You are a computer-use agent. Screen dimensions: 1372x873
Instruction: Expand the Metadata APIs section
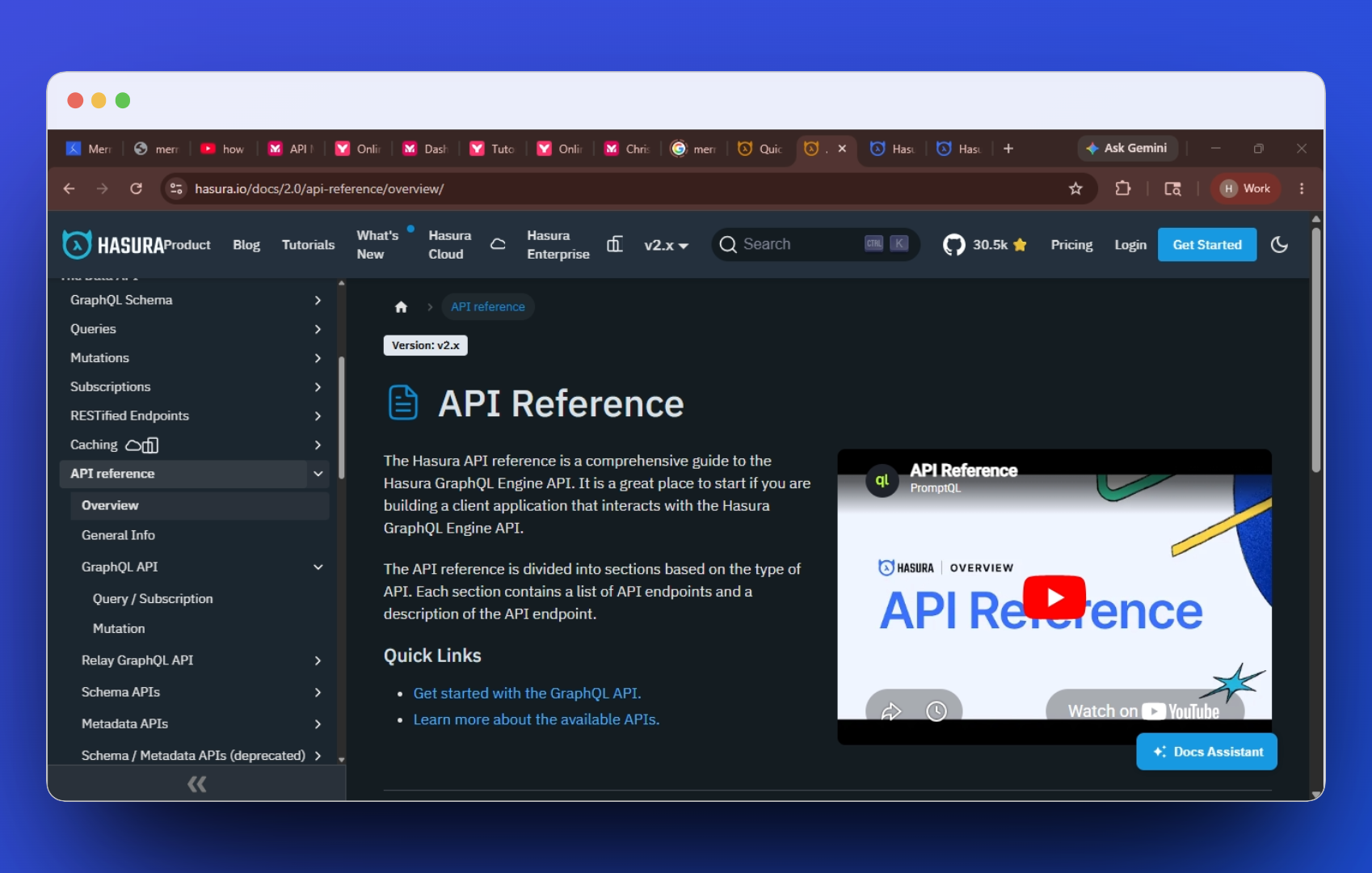(x=318, y=724)
